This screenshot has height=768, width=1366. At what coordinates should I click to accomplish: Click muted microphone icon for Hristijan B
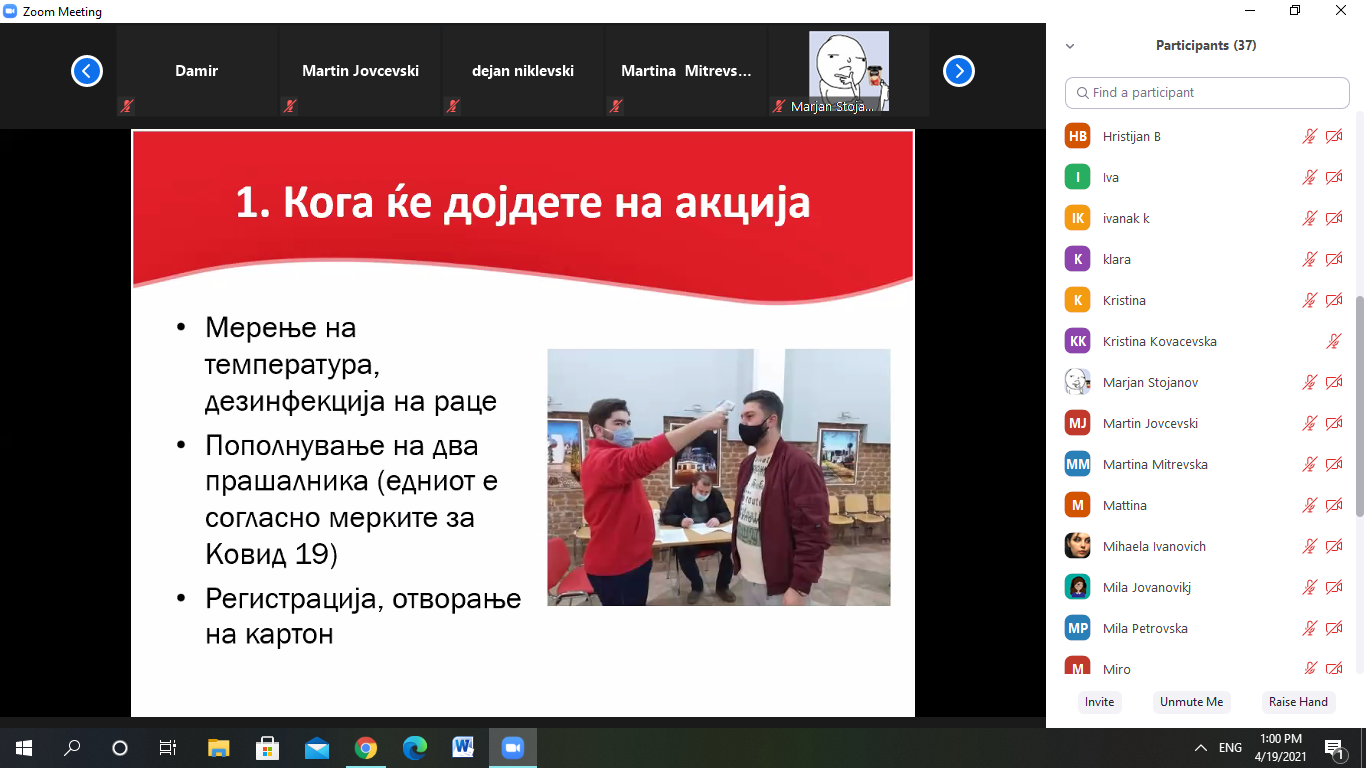tap(1309, 136)
